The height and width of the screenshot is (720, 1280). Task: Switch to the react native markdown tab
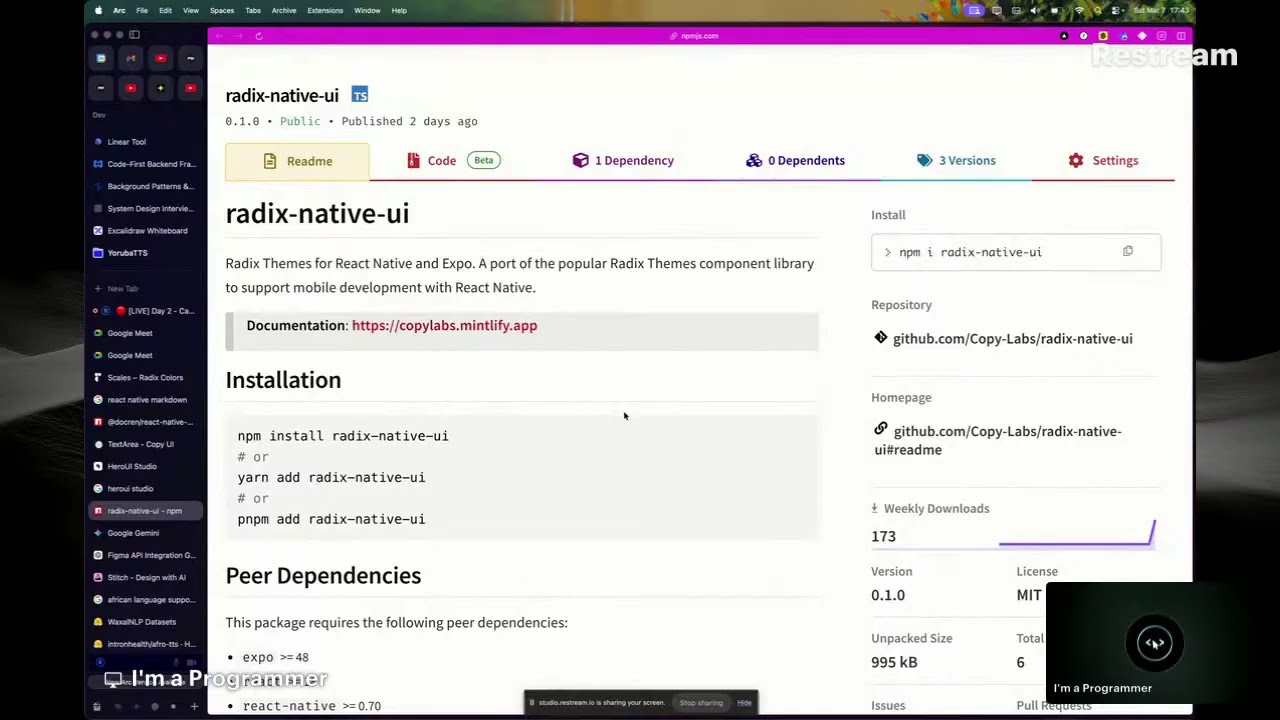(x=147, y=400)
